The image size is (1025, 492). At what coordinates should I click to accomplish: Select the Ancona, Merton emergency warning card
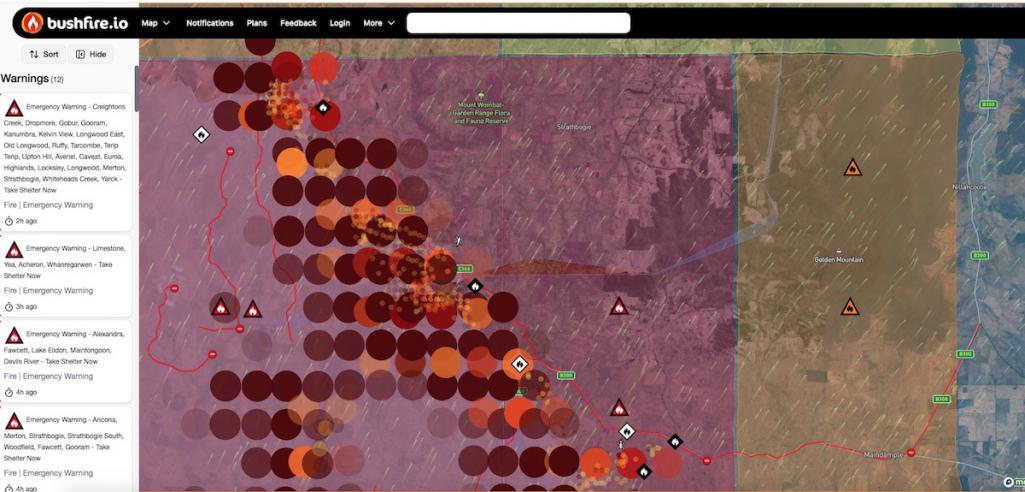click(68, 440)
